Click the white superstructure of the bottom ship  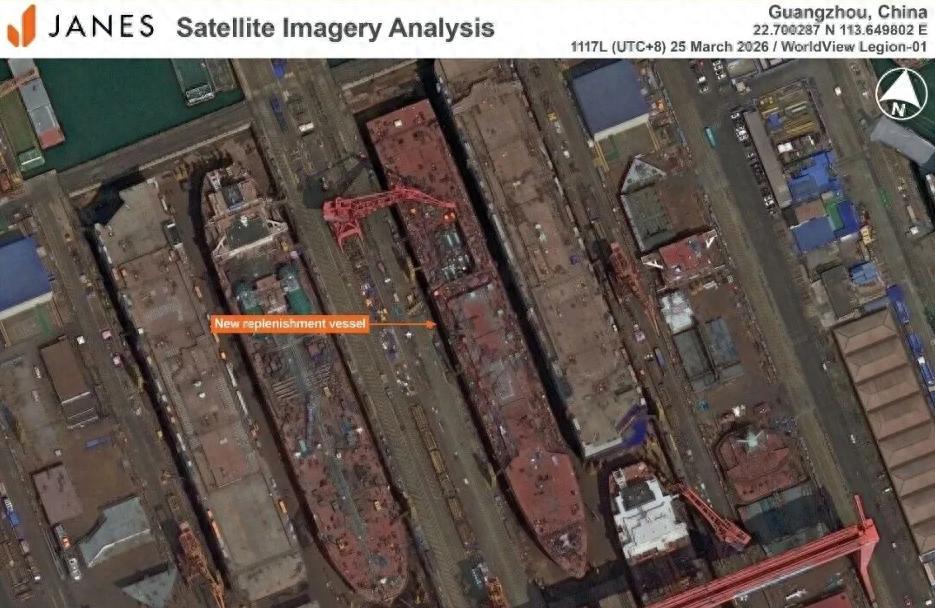tap(647, 514)
